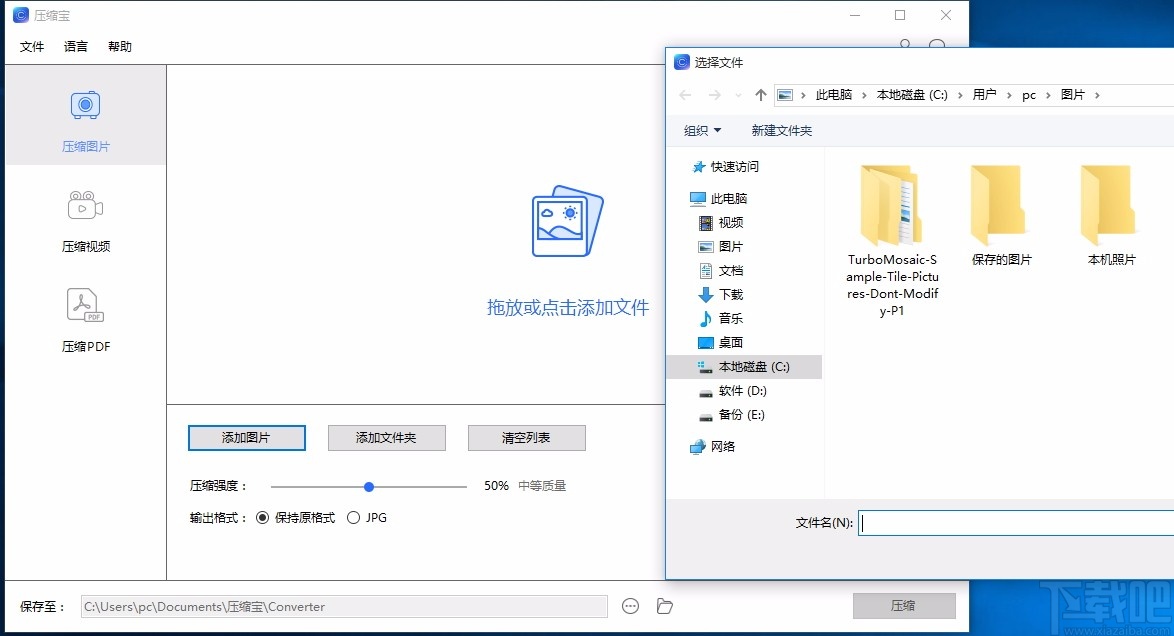Maximize the 压缩宝 window
This screenshot has width=1174, height=636.
pos(900,15)
